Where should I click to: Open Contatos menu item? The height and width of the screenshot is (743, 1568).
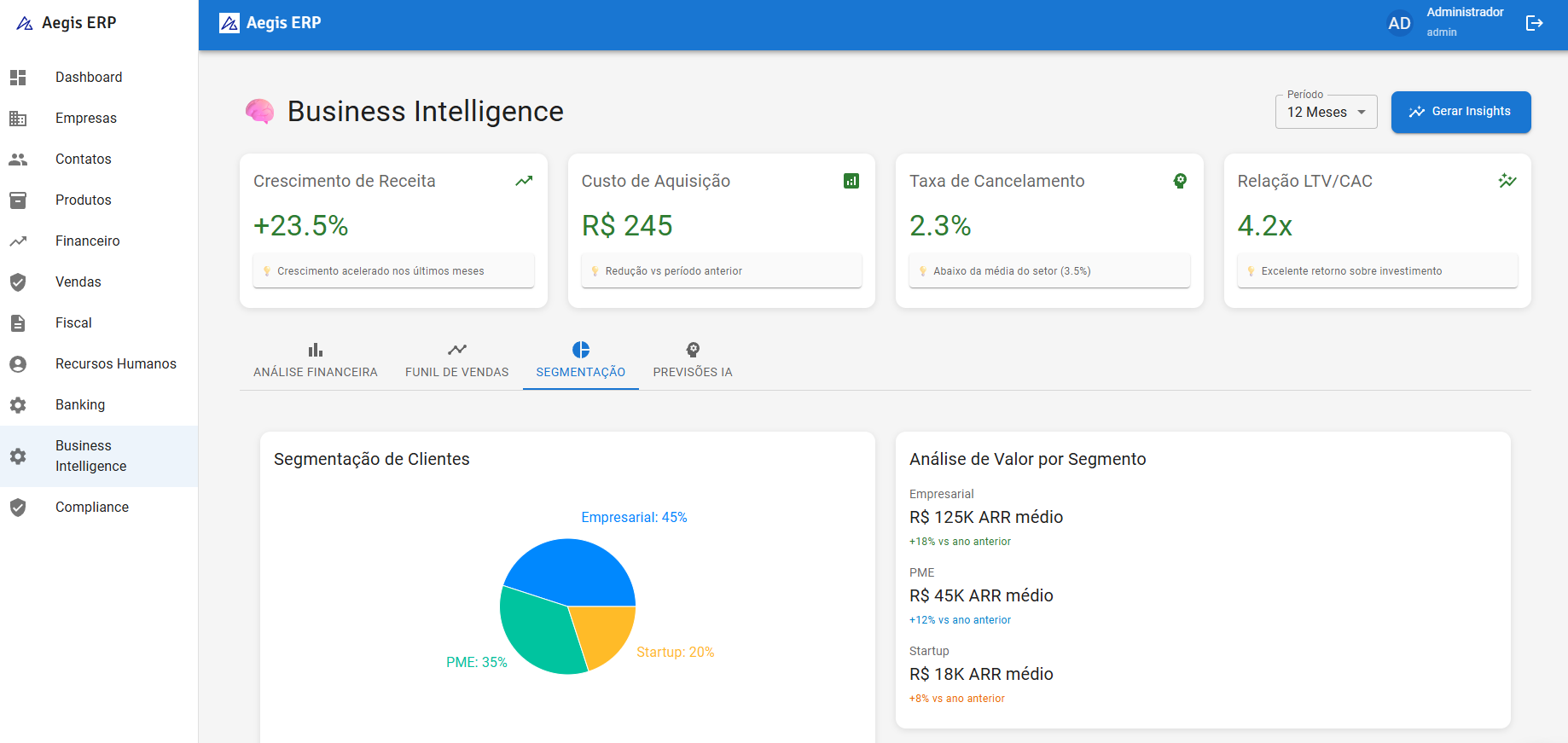(x=99, y=160)
